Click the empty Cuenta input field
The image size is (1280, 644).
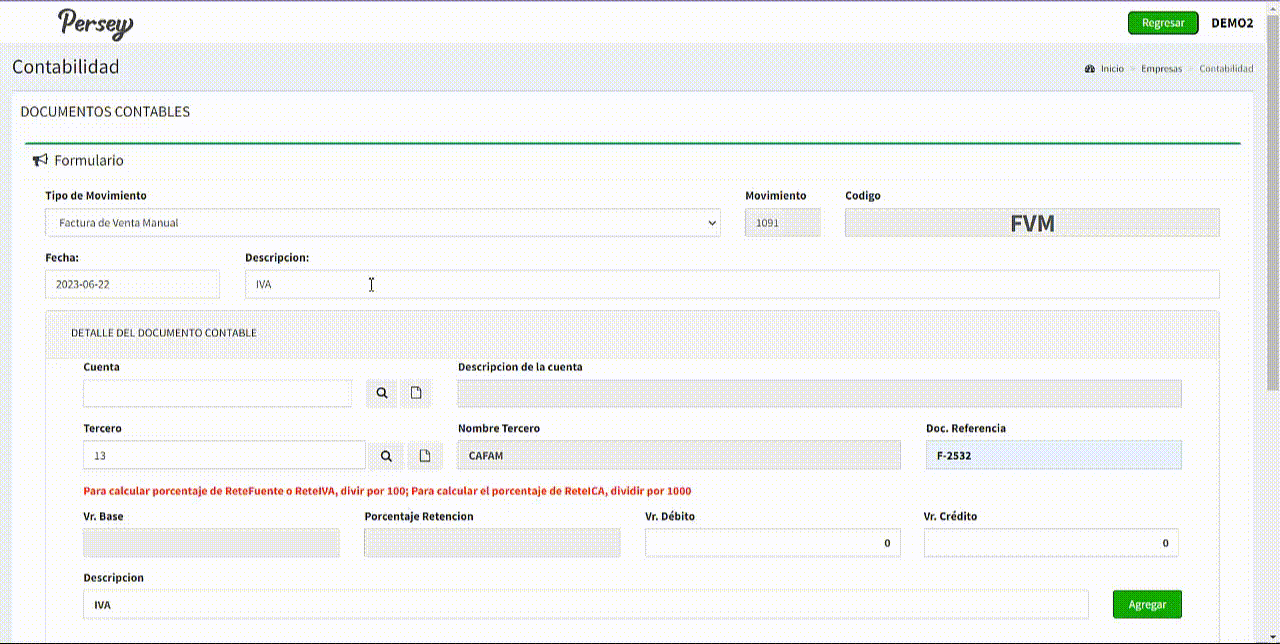point(217,393)
